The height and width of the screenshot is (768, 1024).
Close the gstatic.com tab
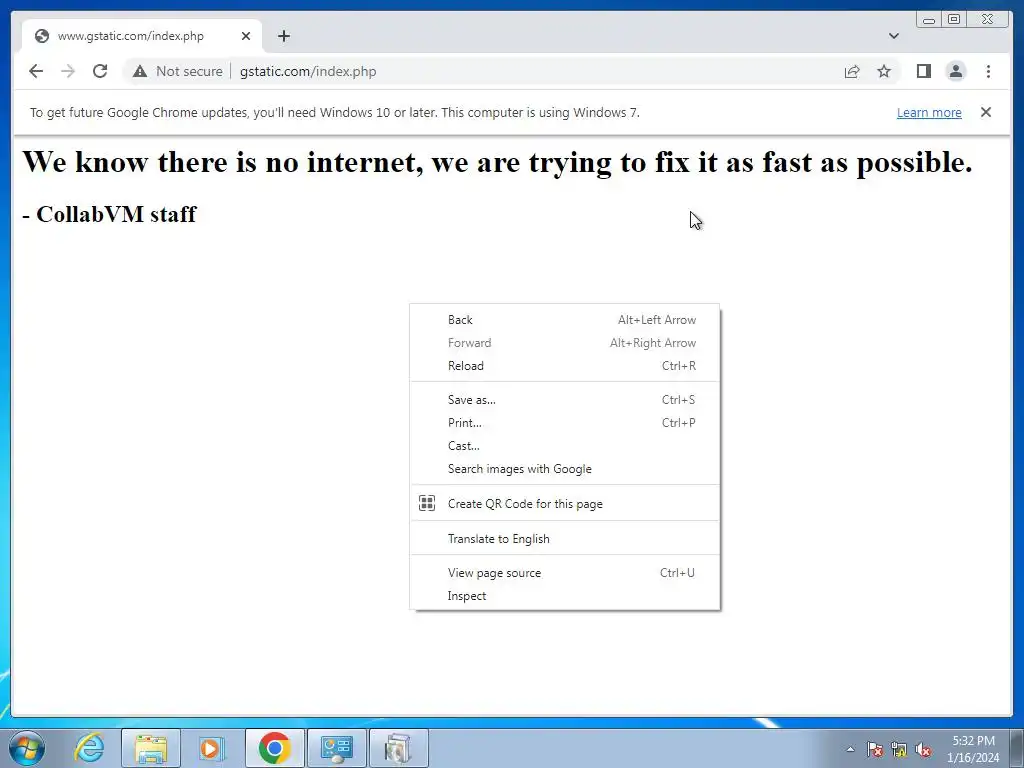(x=246, y=36)
